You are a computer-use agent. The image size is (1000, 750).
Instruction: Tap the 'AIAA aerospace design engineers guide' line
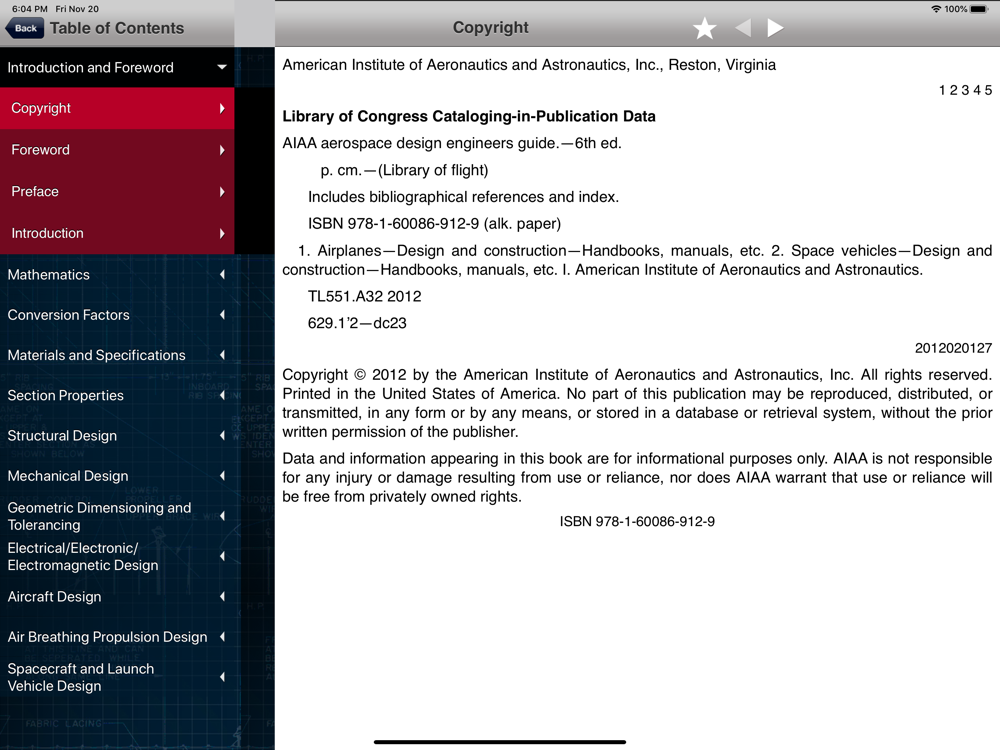pyautogui.click(x=452, y=143)
